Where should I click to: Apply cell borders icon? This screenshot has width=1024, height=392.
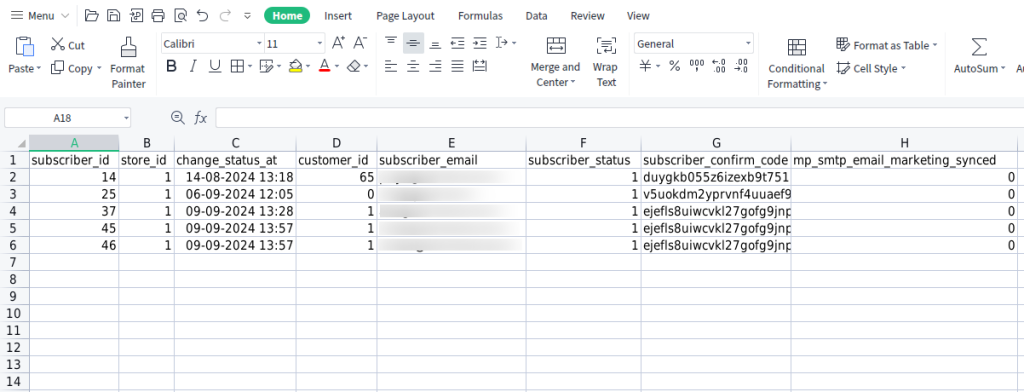point(236,66)
